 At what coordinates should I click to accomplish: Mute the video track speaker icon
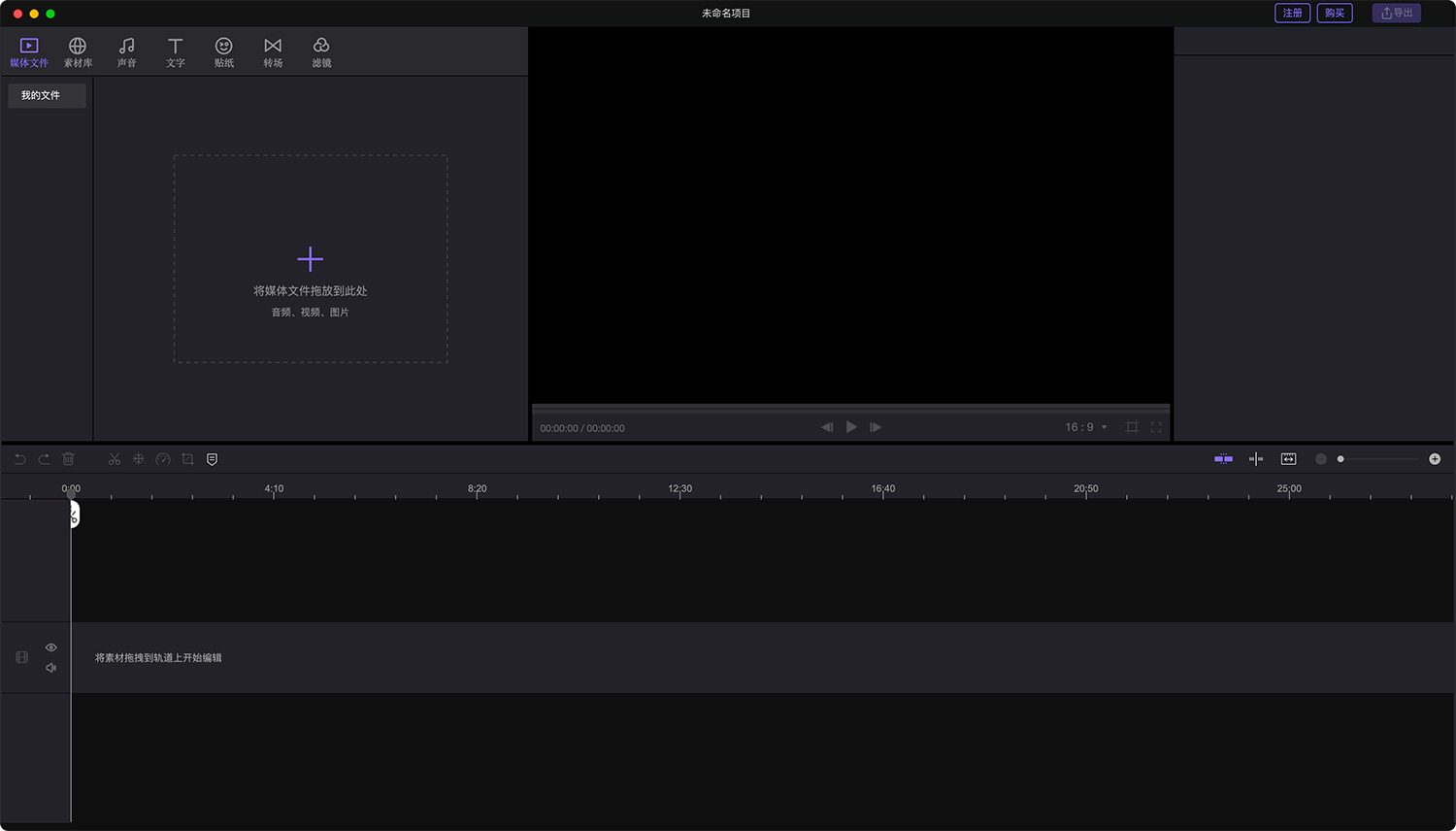[51, 668]
